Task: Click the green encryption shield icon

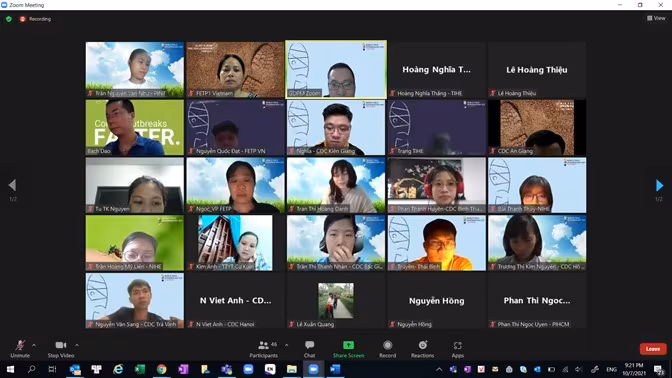Action: (x=9, y=19)
